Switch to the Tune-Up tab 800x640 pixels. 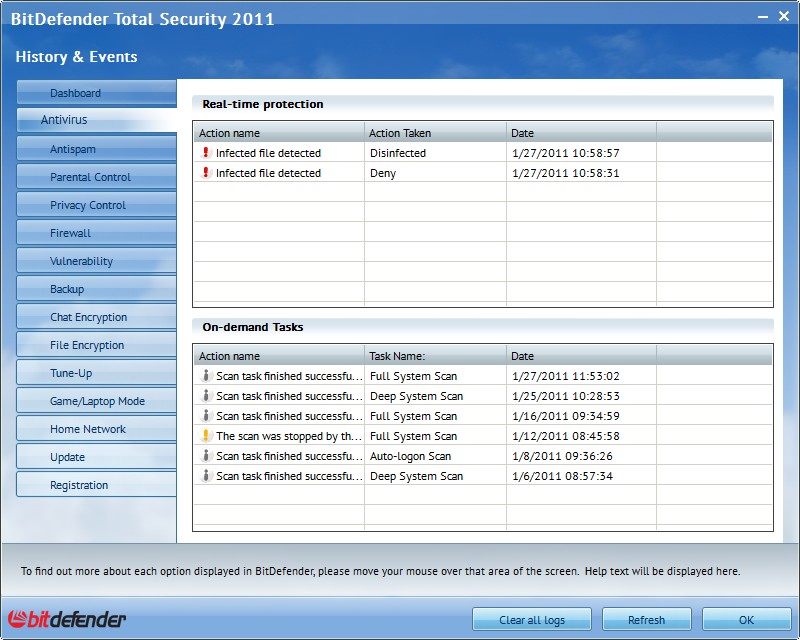click(96, 373)
